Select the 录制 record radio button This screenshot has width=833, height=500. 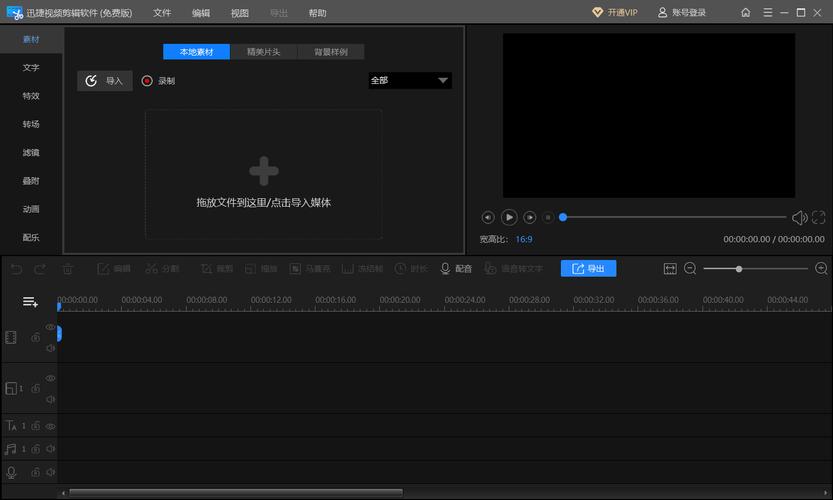pos(147,81)
